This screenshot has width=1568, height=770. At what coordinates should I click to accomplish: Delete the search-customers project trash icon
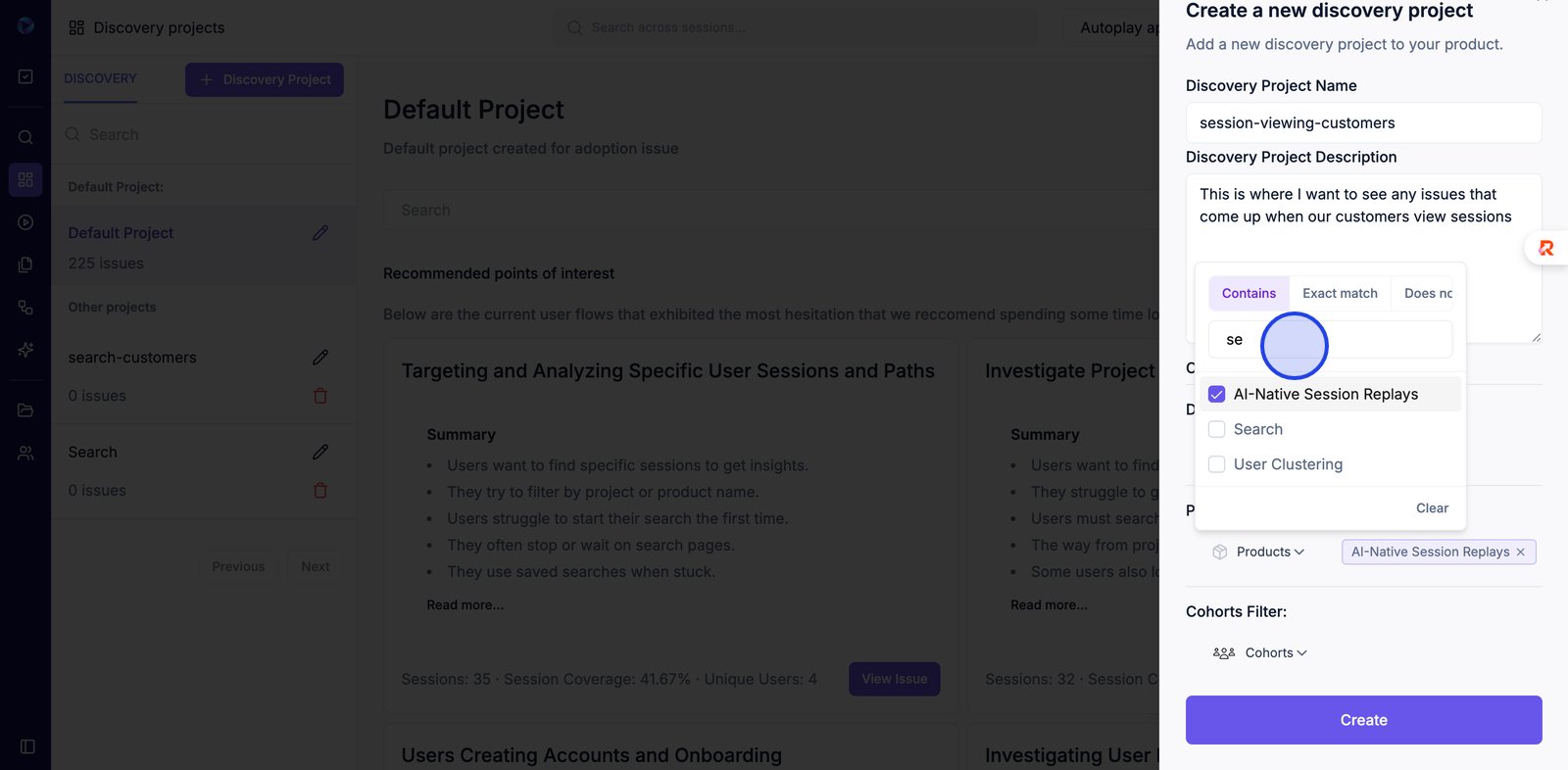pos(320,396)
